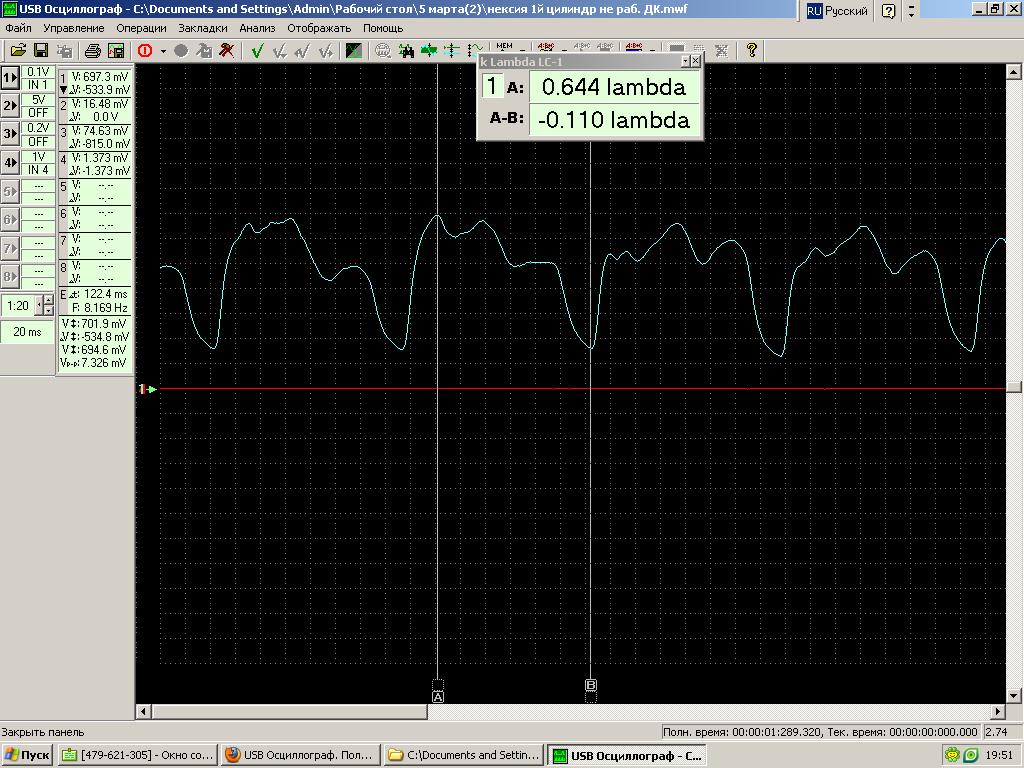Toggle channel 2 button
This screenshot has width=1024, height=768.
10,106
